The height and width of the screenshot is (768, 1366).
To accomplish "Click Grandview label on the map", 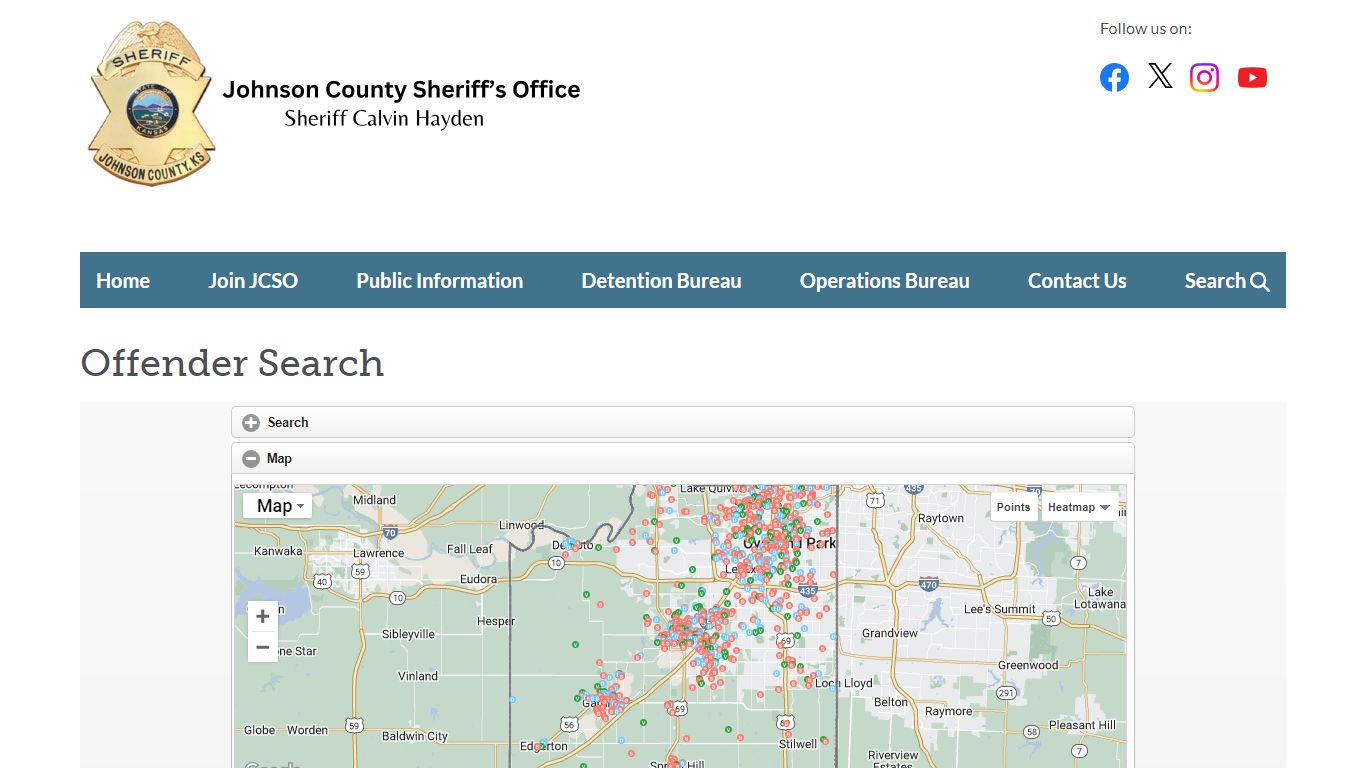I will [x=890, y=633].
